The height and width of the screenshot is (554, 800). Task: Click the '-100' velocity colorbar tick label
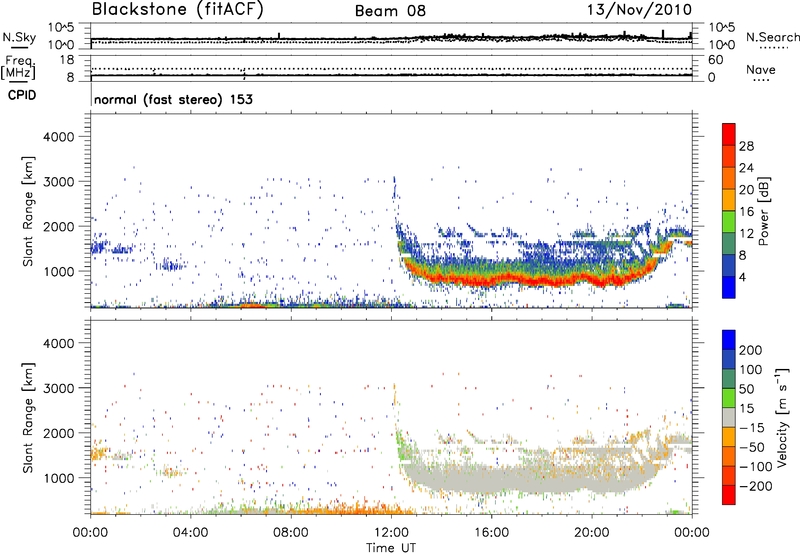pyautogui.click(x=754, y=467)
